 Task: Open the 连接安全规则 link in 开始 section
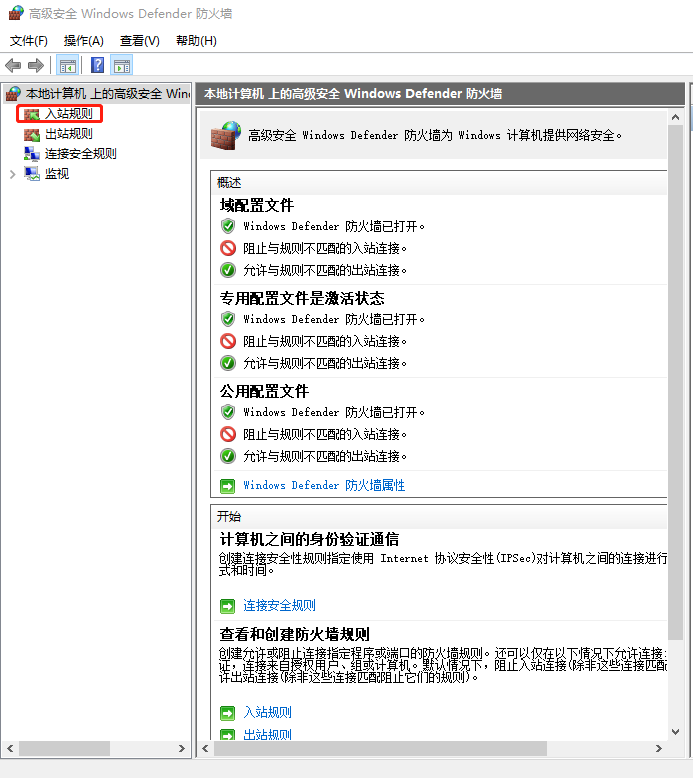click(x=279, y=605)
